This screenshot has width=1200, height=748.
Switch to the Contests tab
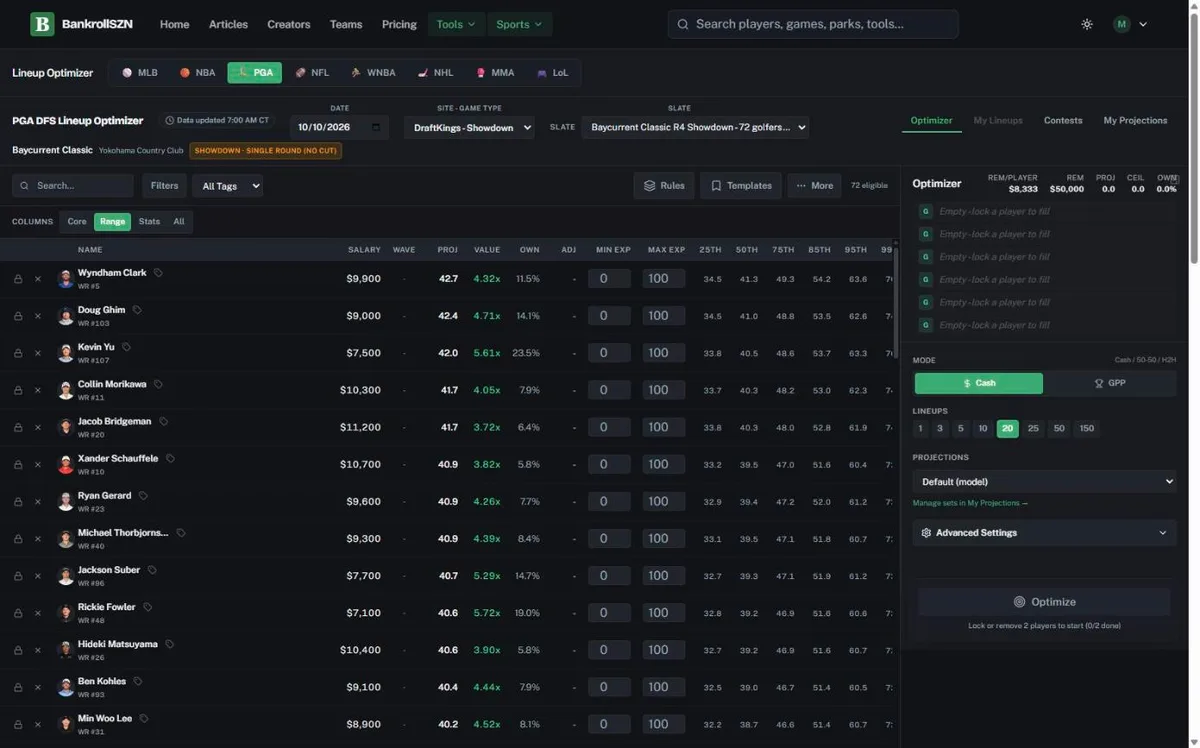1063,120
